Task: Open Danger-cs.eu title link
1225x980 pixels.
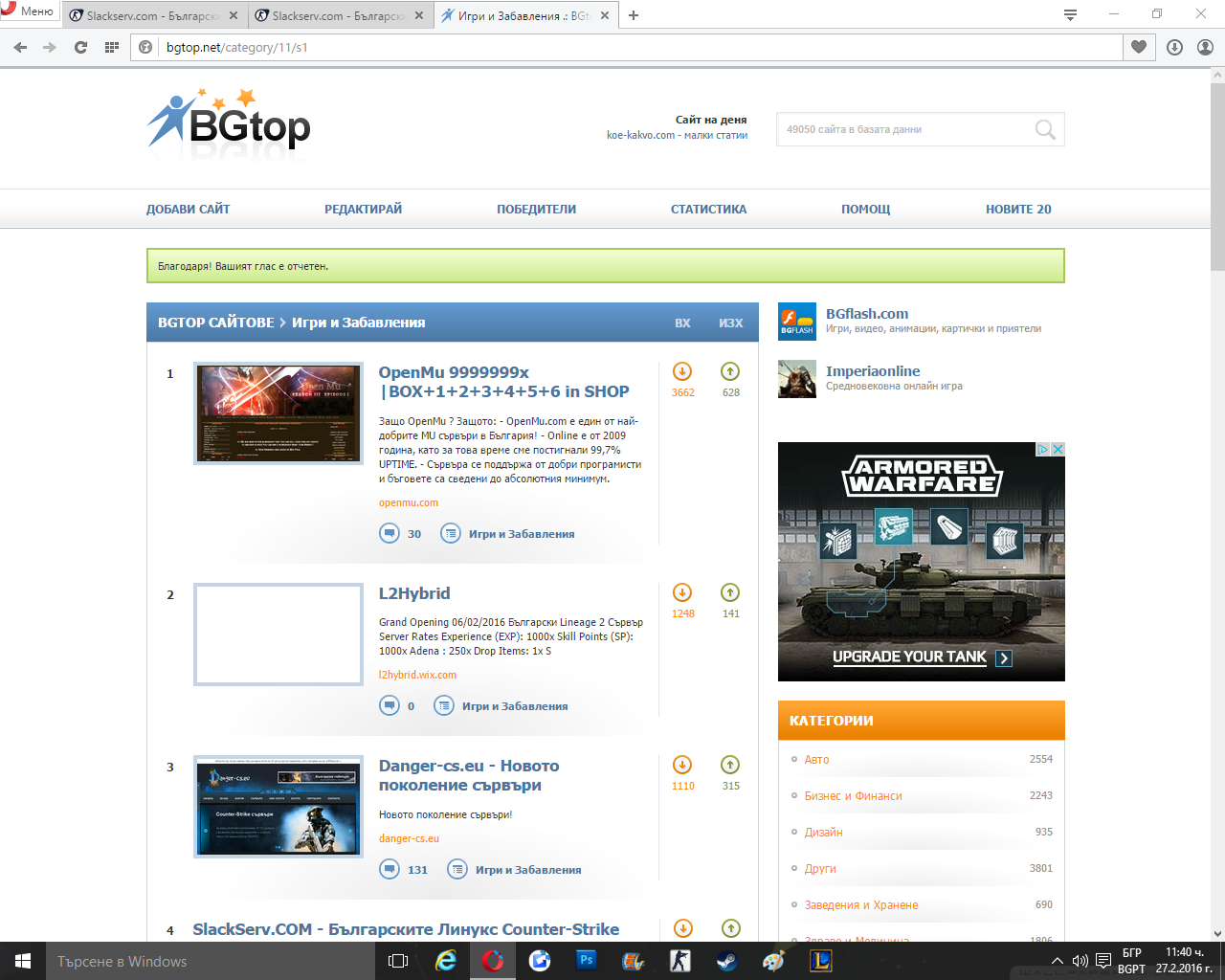Action: 469,775
